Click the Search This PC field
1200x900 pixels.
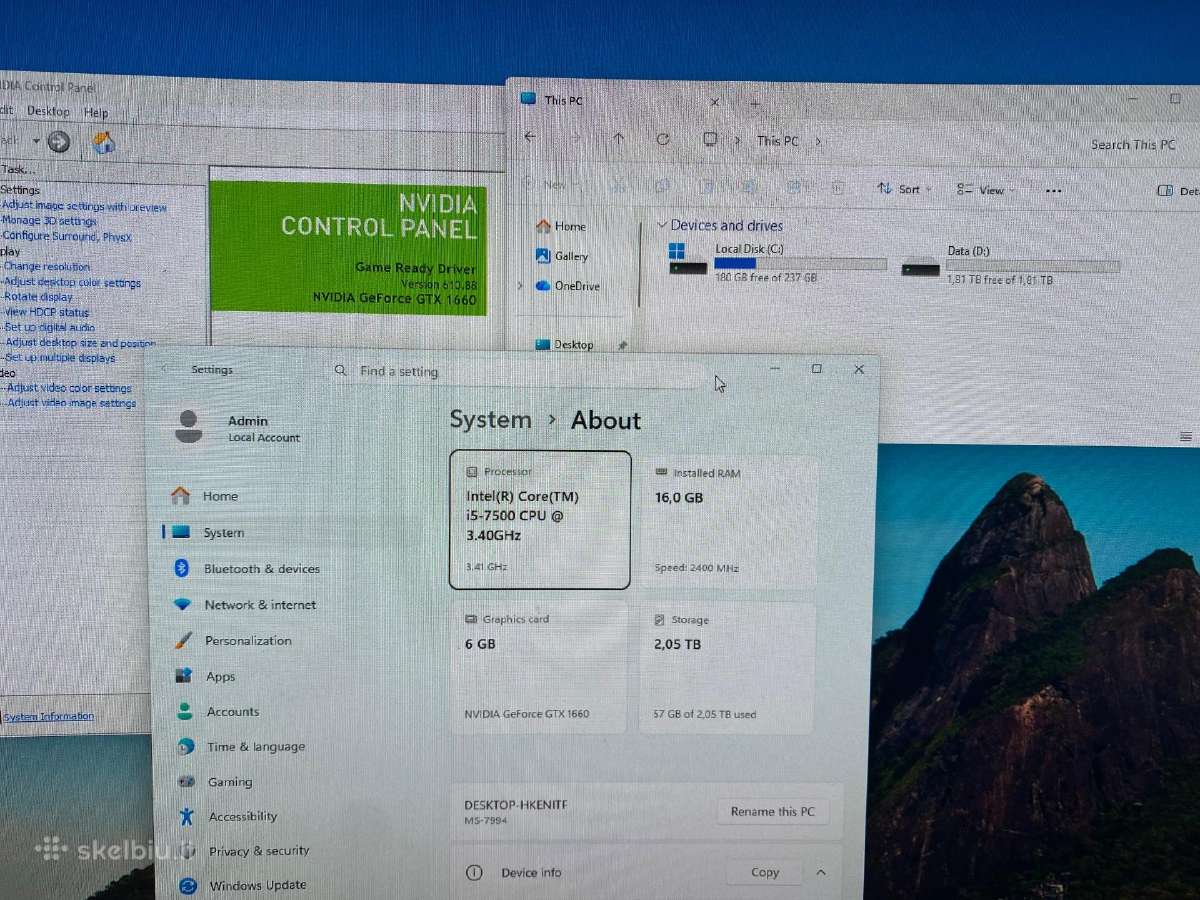tap(1133, 145)
